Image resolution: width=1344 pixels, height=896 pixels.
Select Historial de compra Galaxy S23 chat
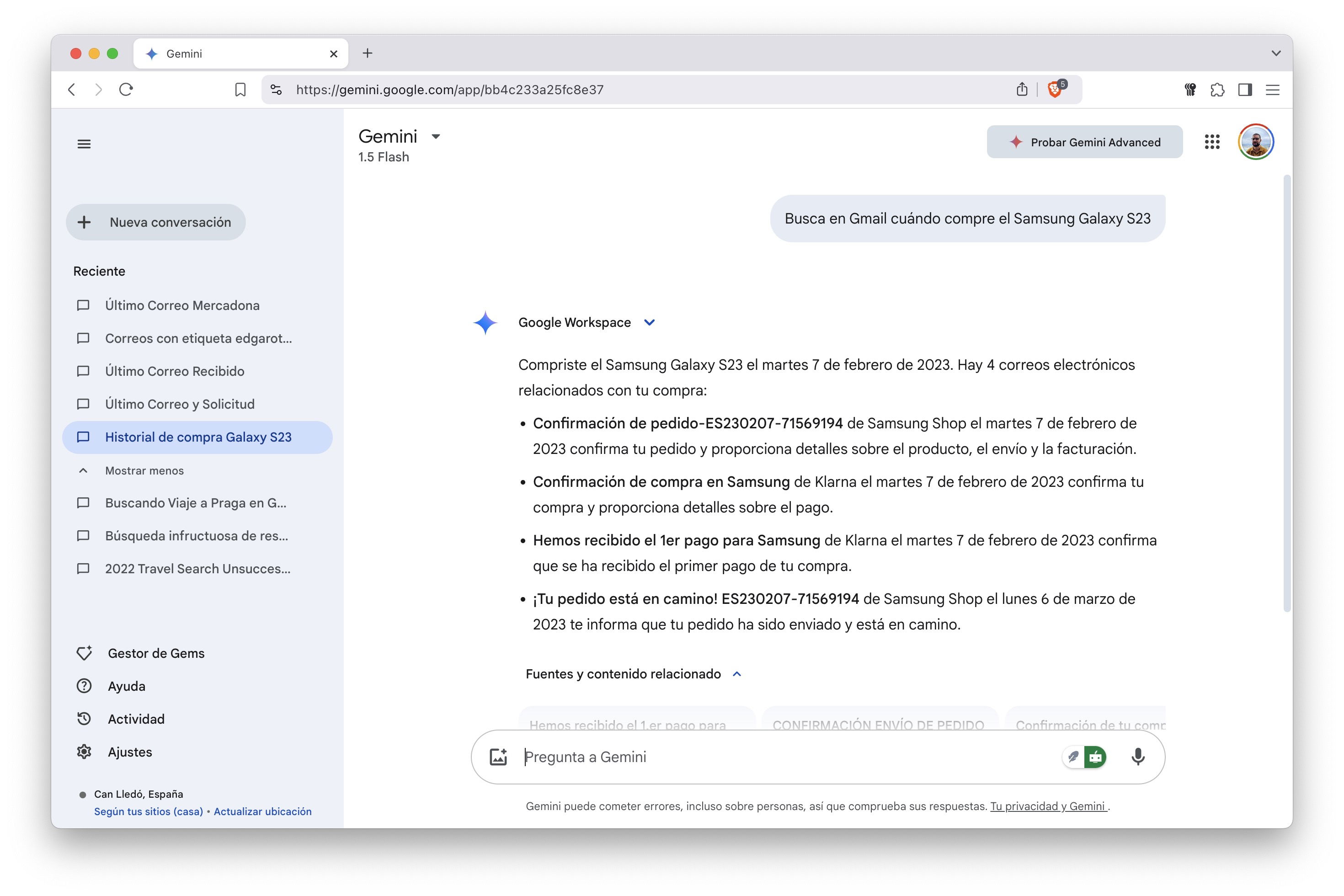[x=197, y=437]
